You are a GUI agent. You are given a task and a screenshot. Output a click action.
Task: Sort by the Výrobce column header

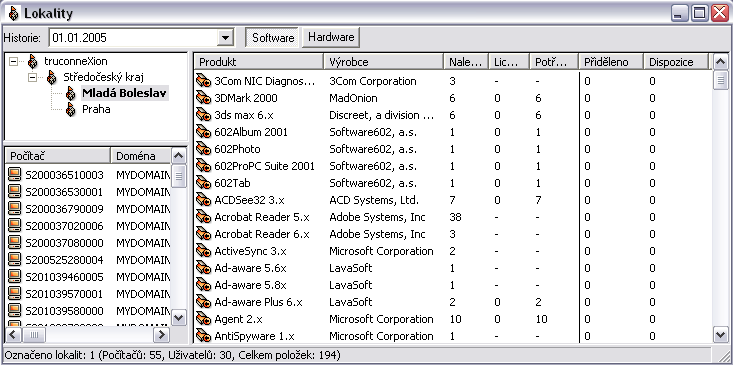[383, 62]
